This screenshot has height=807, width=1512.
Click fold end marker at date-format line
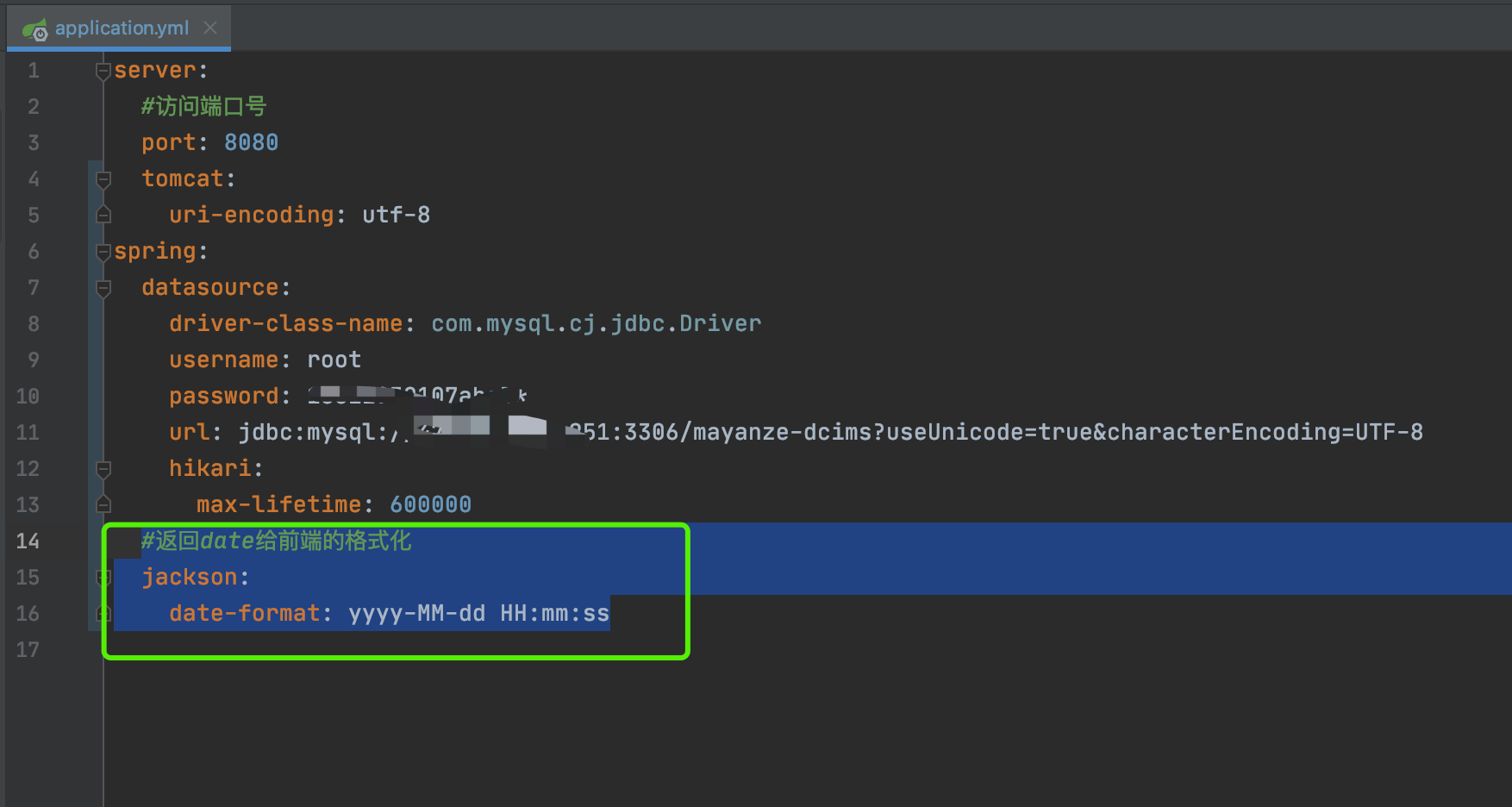pos(103,613)
